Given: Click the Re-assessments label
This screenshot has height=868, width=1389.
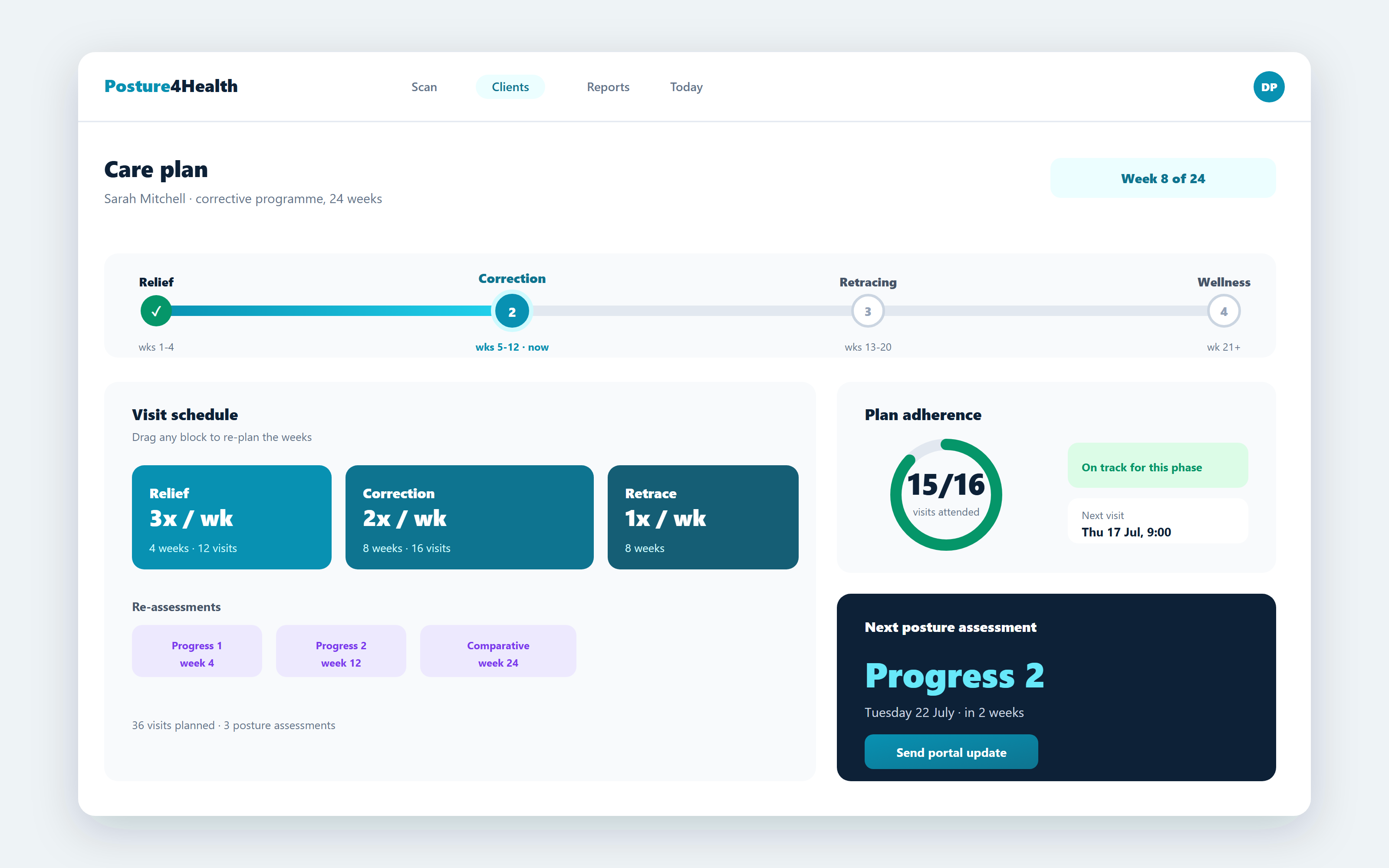Looking at the screenshot, I should [176, 607].
